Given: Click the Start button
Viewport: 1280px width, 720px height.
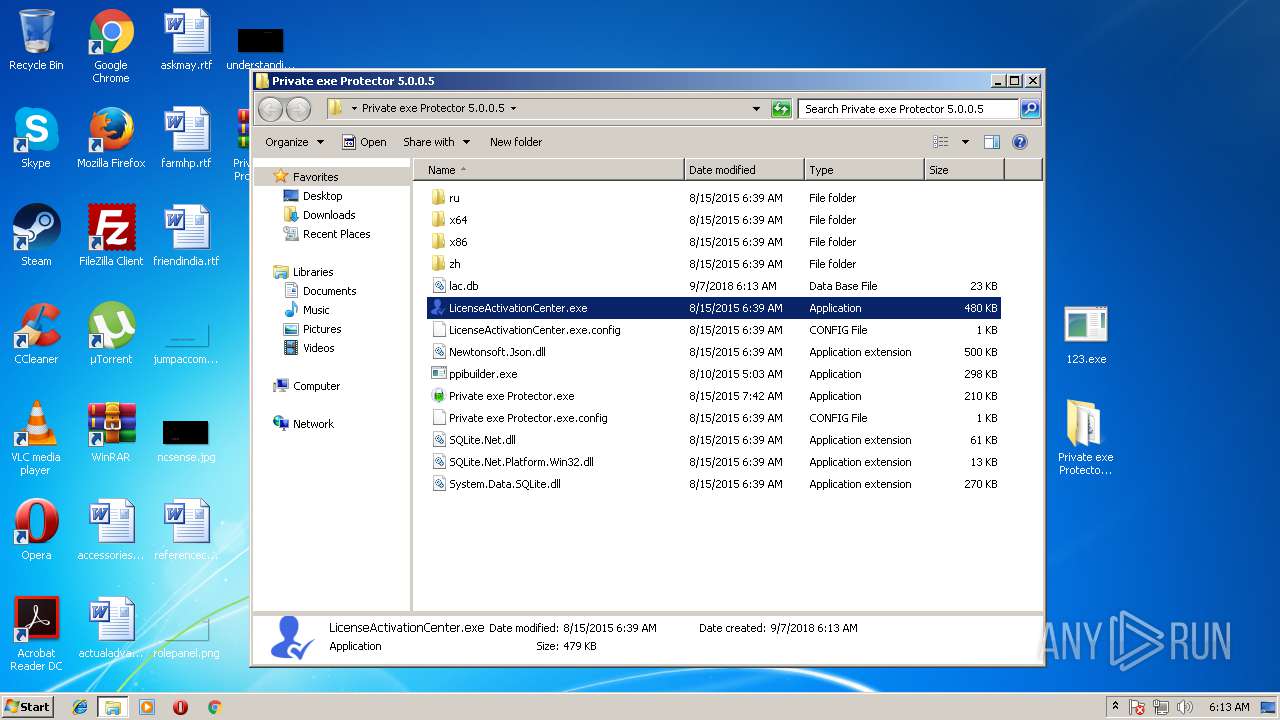Looking at the screenshot, I should point(27,706).
